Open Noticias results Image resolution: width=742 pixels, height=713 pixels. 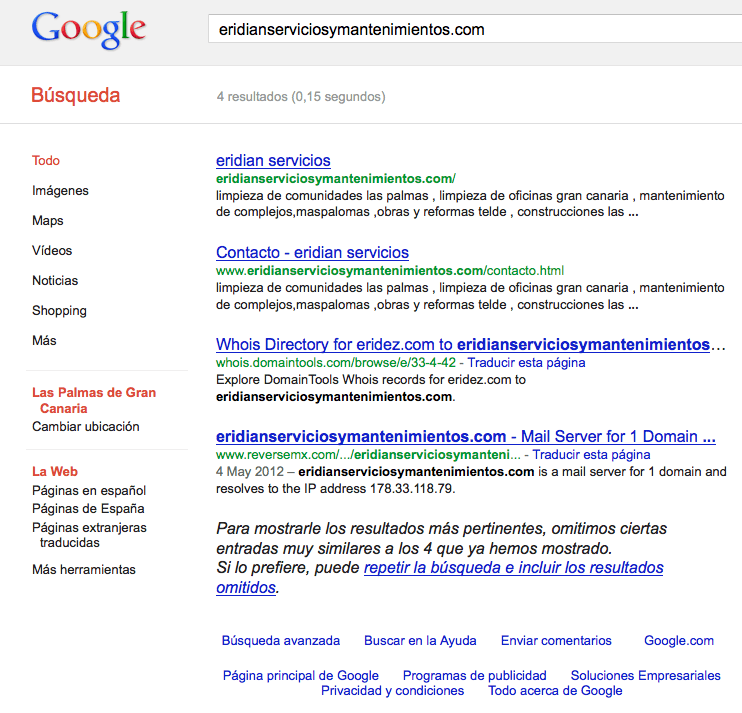pos(55,281)
